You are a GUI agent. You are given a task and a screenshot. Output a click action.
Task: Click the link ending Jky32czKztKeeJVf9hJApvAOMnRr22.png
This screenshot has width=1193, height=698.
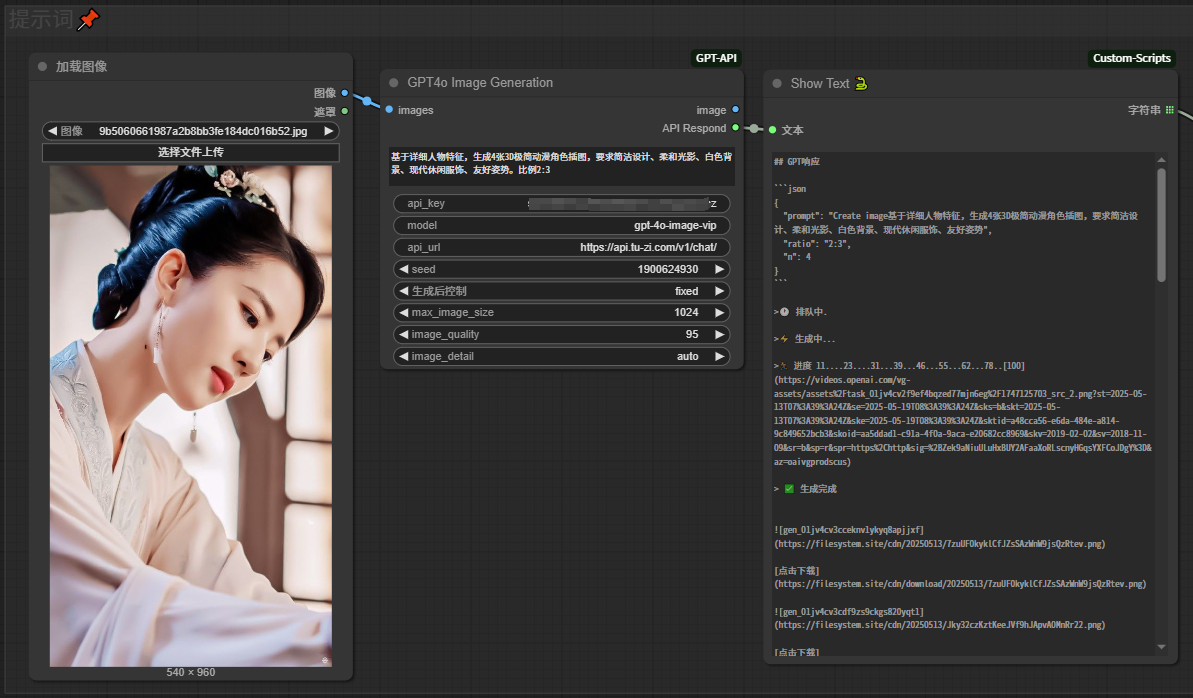pyautogui.click(x=940, y=625)
